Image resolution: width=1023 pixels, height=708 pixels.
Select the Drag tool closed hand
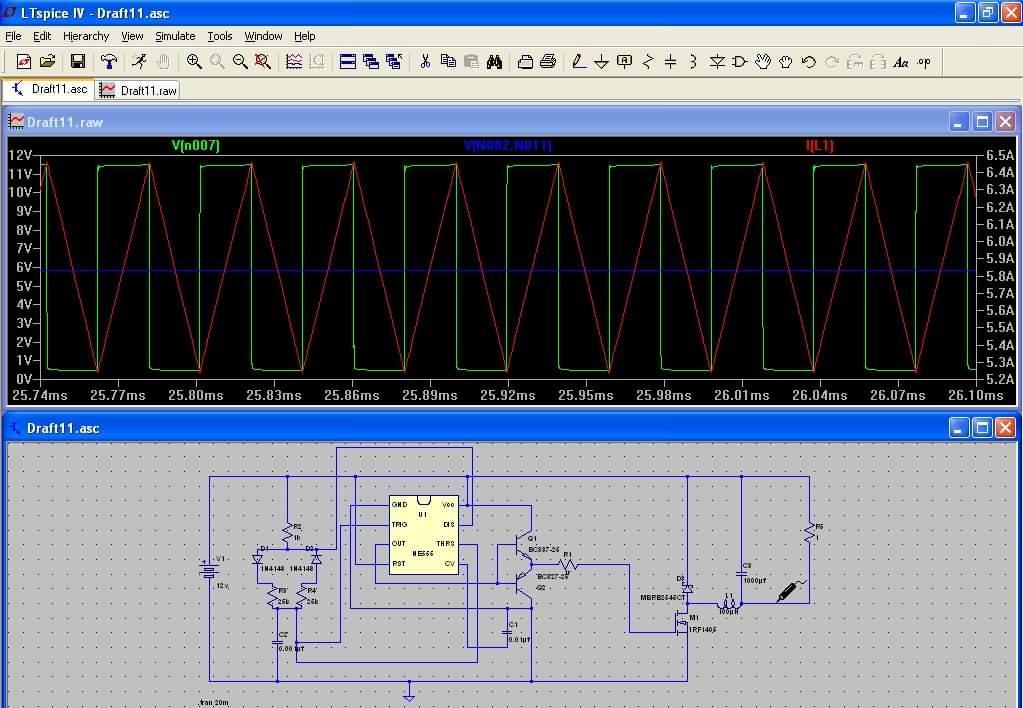click(x=786, y=62)
